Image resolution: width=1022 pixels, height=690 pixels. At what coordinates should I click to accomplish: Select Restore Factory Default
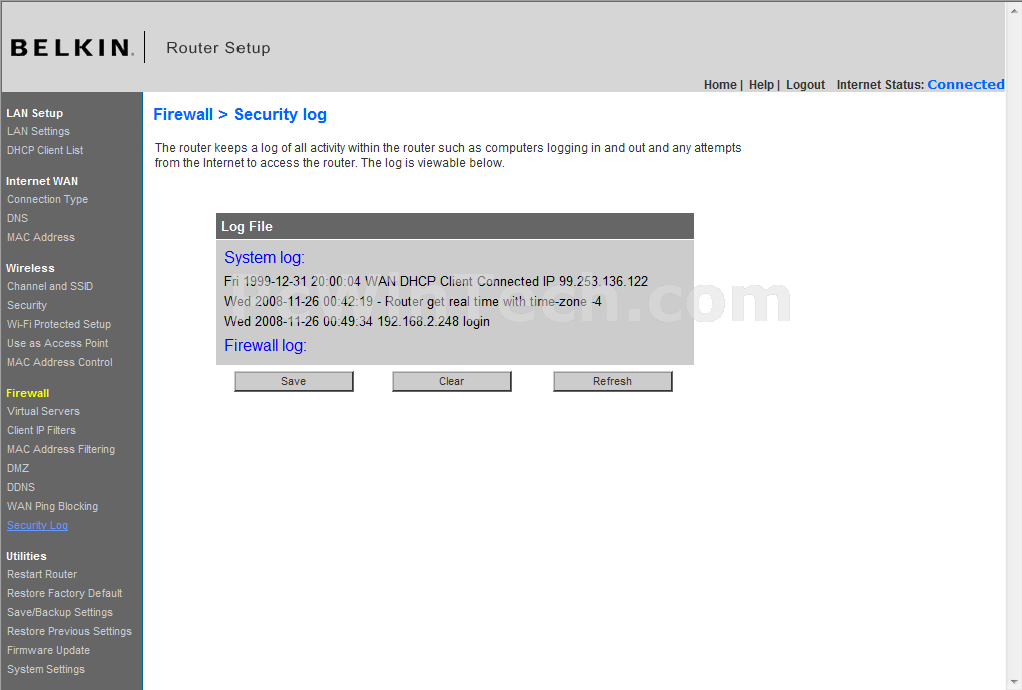(x=65, y=593)
